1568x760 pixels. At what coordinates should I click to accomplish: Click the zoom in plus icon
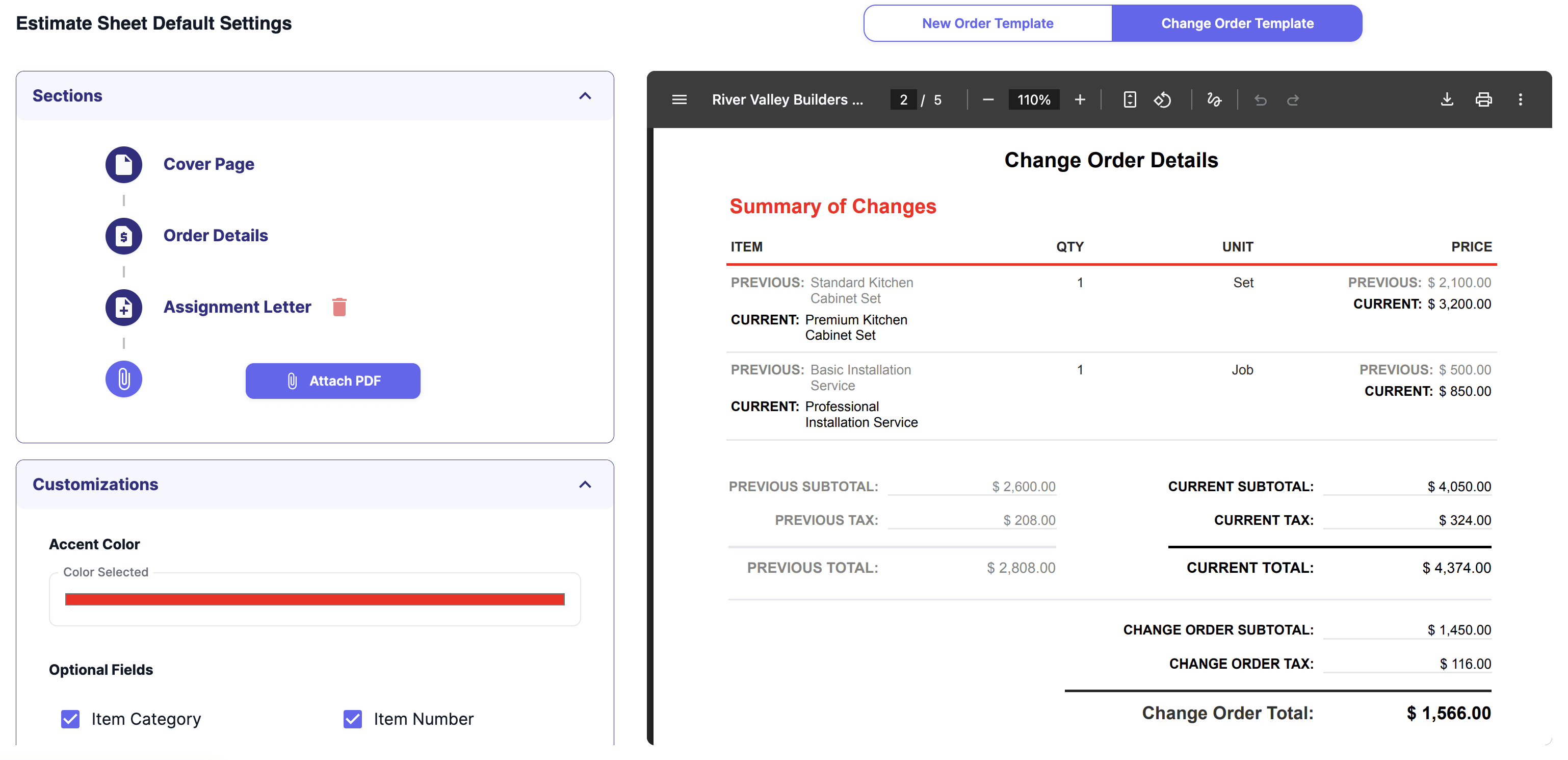click(x=1080, y=99)
